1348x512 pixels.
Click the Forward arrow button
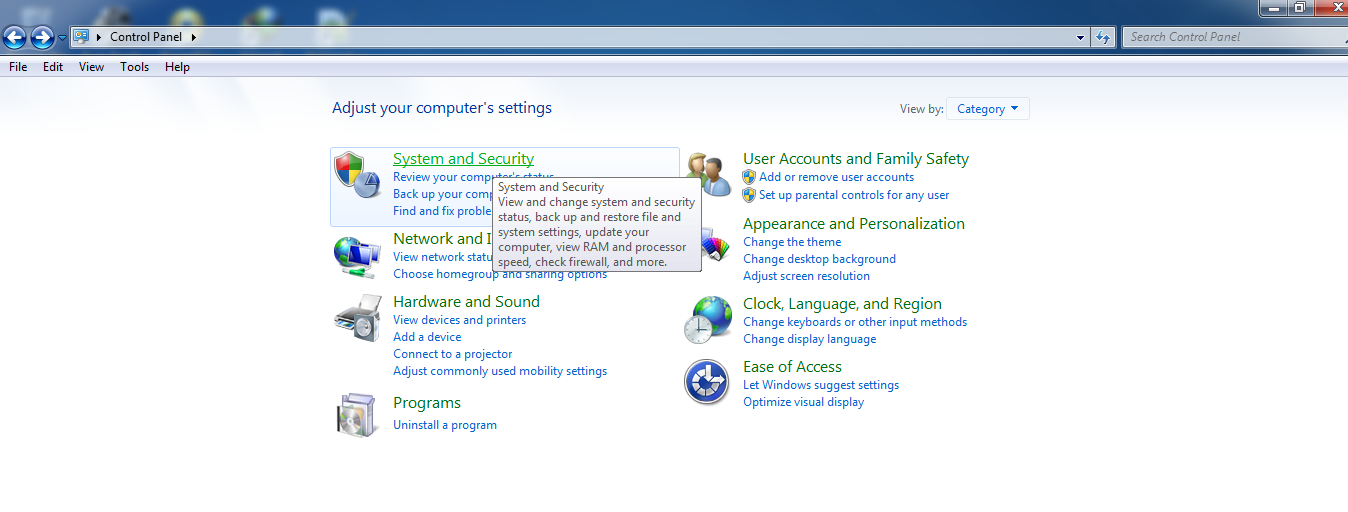tap(42, 38)
